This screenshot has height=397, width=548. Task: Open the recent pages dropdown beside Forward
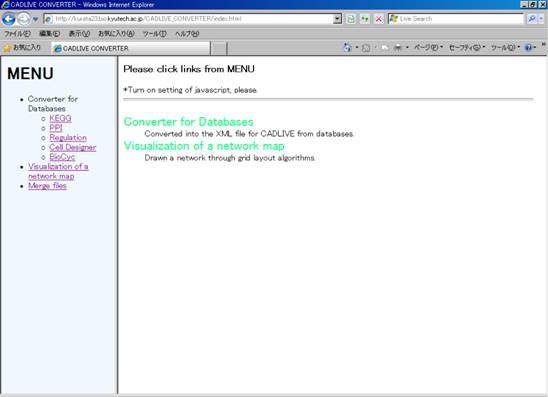35,19
